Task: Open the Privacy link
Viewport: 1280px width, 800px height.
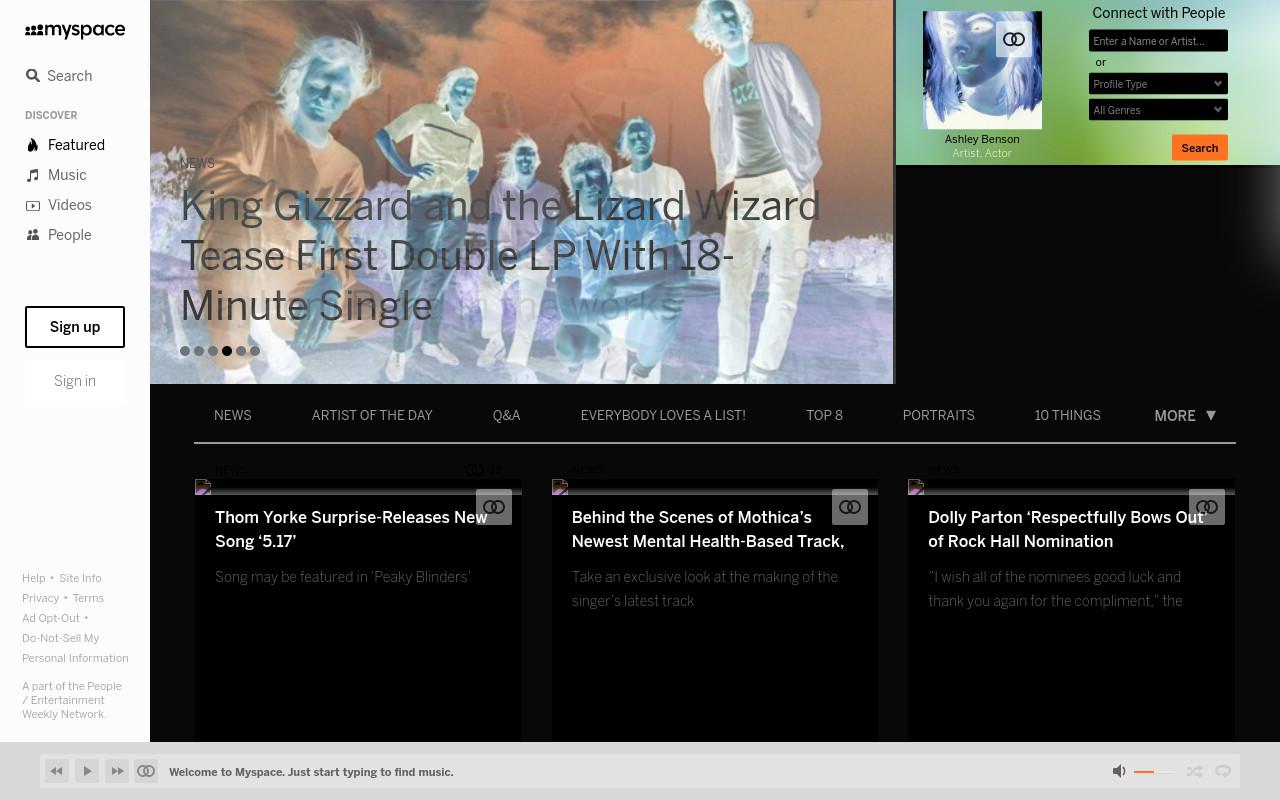Action: point(41,598)
